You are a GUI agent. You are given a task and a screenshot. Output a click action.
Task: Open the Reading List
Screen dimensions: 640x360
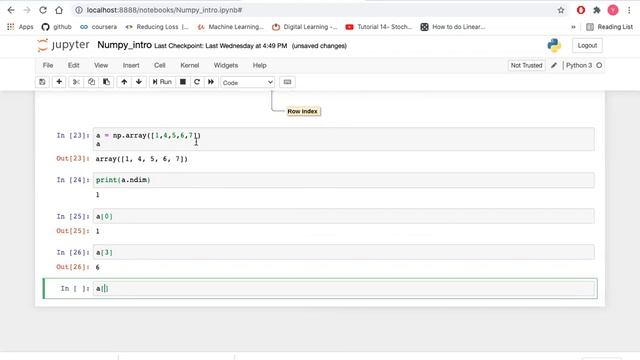609,27
